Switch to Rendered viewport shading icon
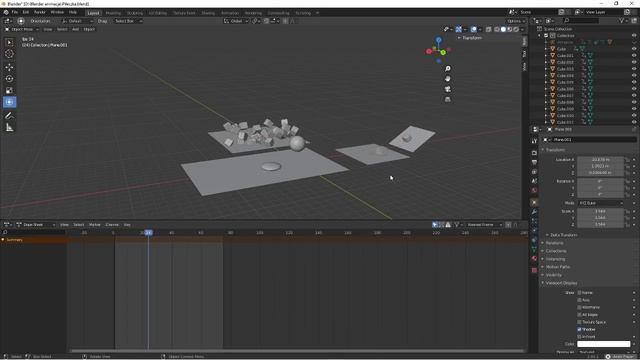Screen dimensions: 640x360 [x=516, y=29]
